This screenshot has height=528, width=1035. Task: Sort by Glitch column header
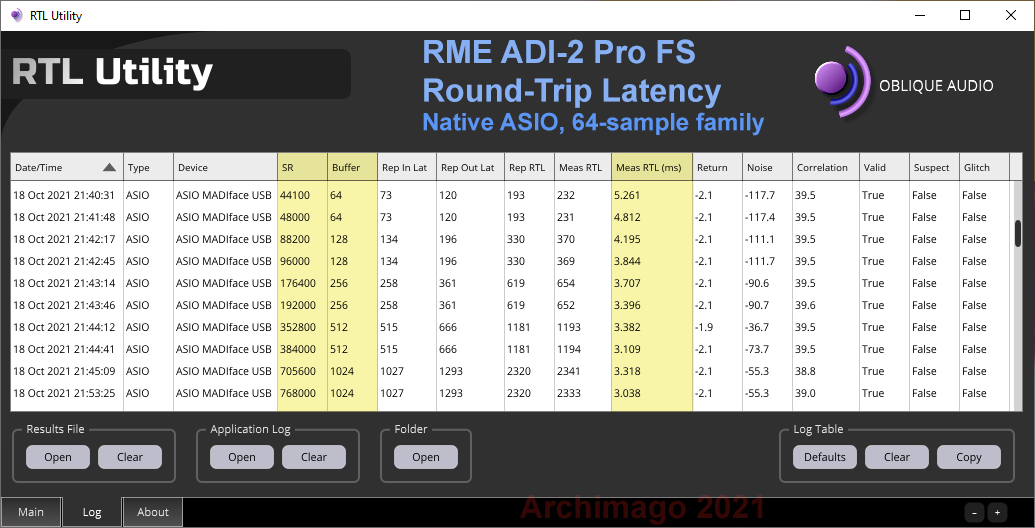point(984,168)
